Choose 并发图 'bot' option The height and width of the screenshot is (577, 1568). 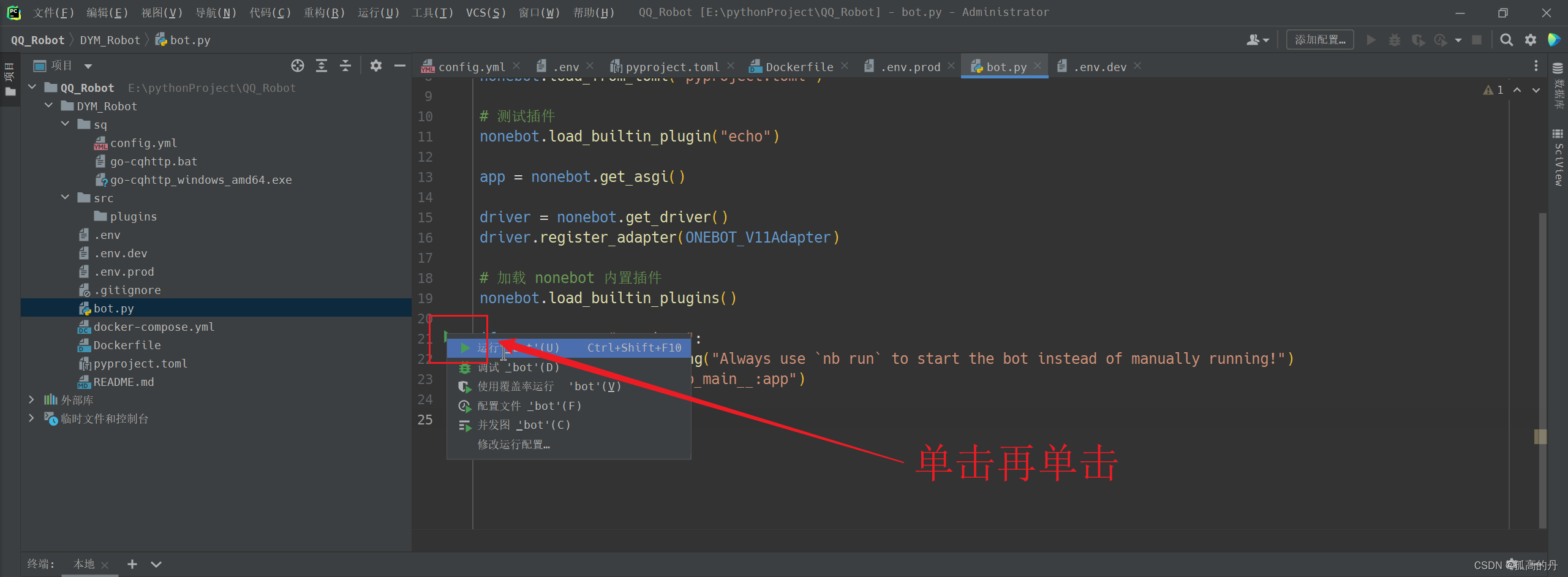click(x=569, y=425)
